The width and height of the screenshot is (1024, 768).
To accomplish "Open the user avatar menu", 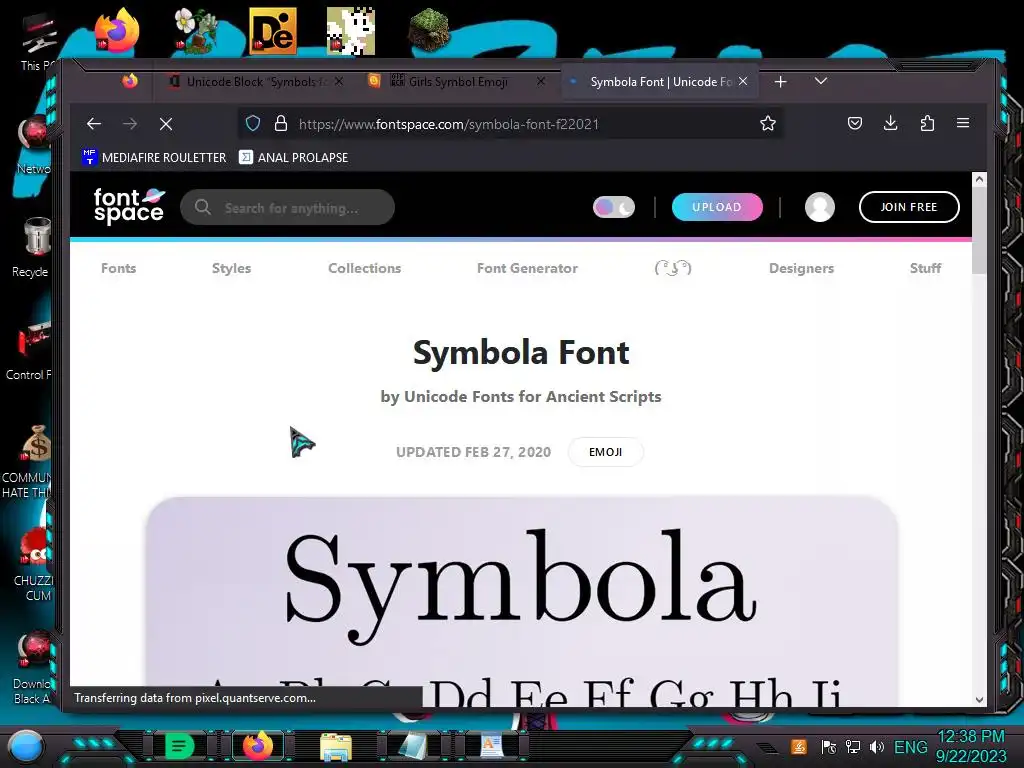I will click(x=820, y=207).
